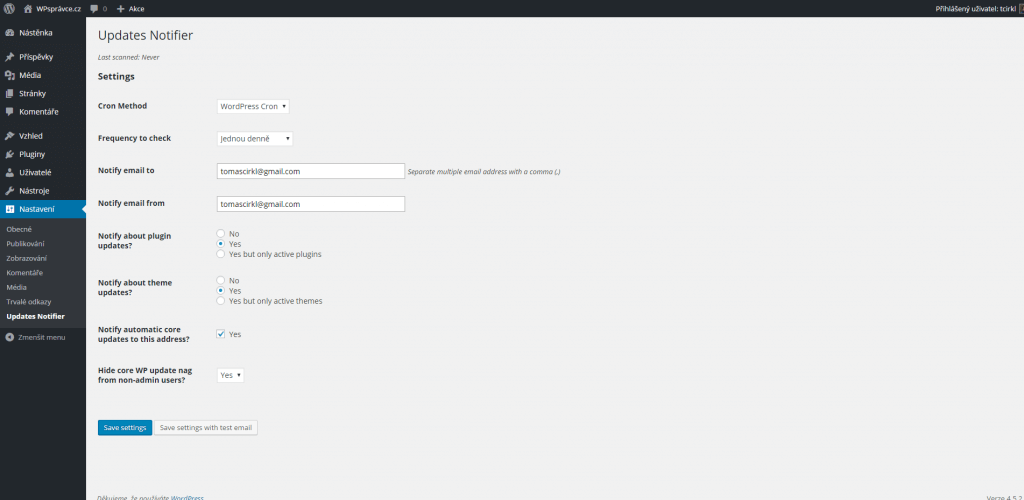
Task: Click Přihlášený uživatel: tcirkl account link
Action: 976,8
